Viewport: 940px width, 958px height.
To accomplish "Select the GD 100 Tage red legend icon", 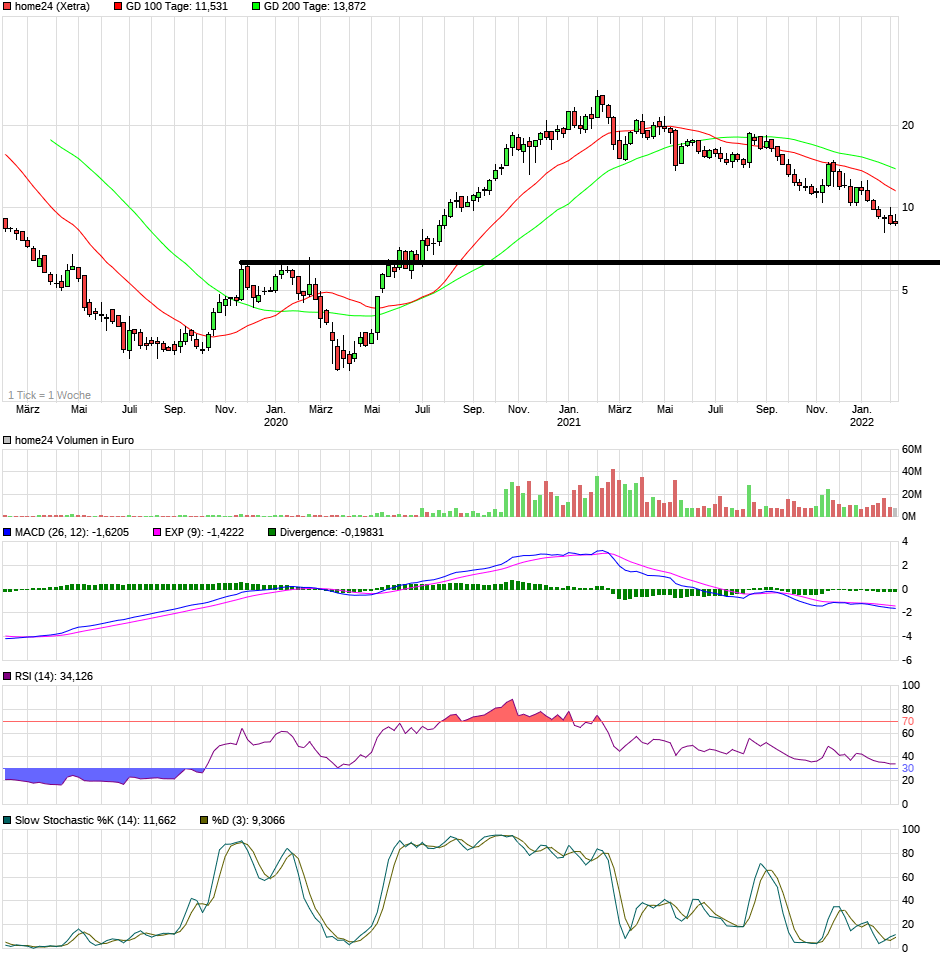I will 118,7.
